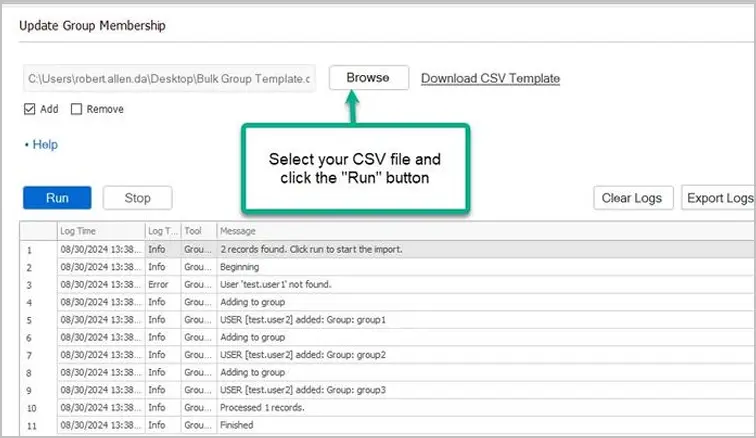Click row number 1 in the log table
Image resolution: width=756 pixels, height=438 pixels.
coord(39,250)
